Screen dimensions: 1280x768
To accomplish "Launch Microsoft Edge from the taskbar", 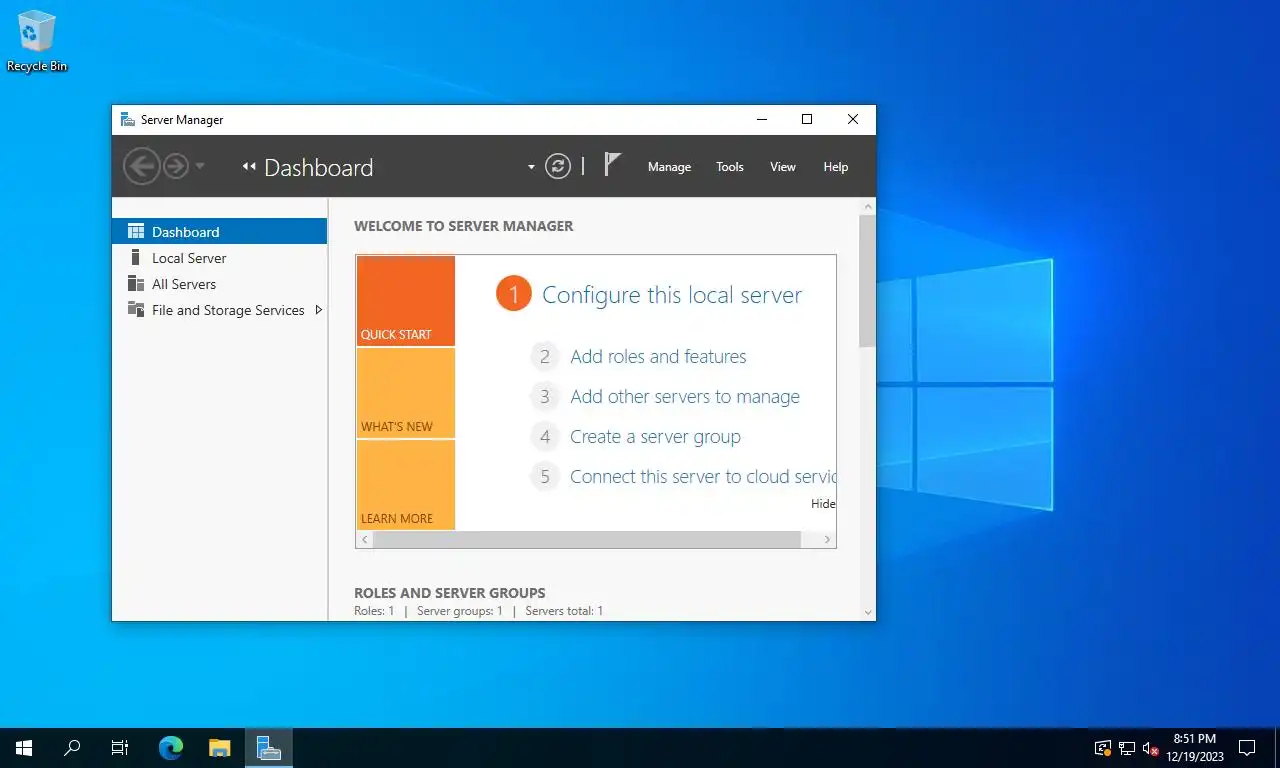I will pyautogui.click(x=171, y=748).
